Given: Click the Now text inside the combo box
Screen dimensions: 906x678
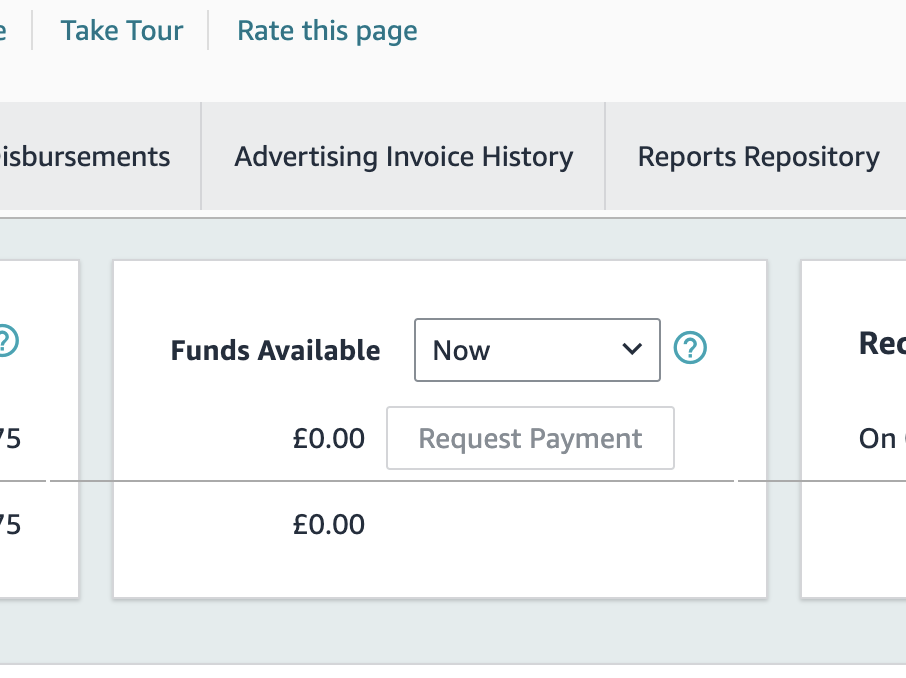Looking at the screenshot, I should pyautogui.click(x=461, y=350).
